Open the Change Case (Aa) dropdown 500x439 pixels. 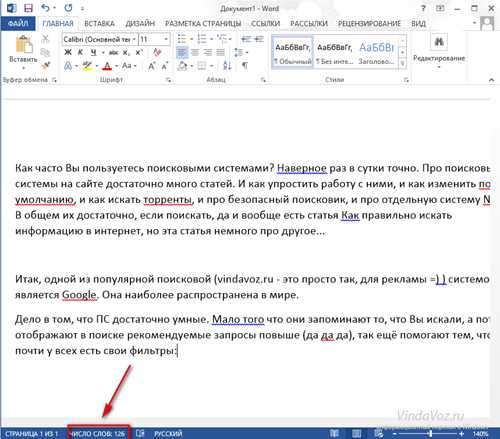point(129,66)
